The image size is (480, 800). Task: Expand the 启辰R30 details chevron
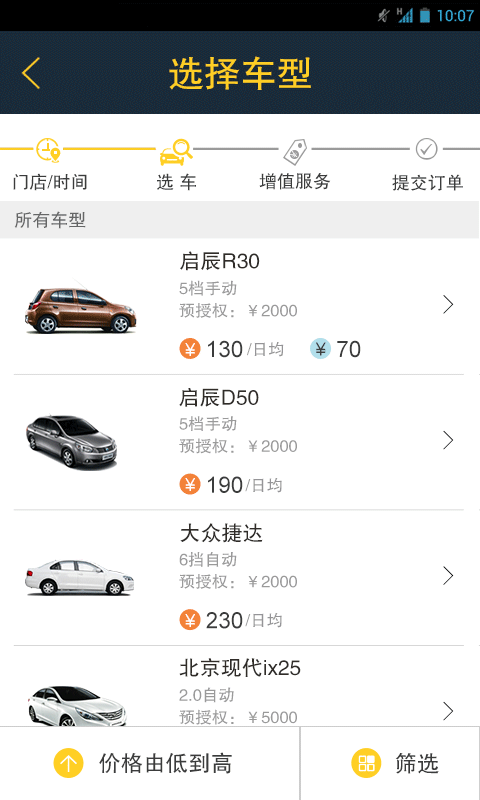point(448,305)
